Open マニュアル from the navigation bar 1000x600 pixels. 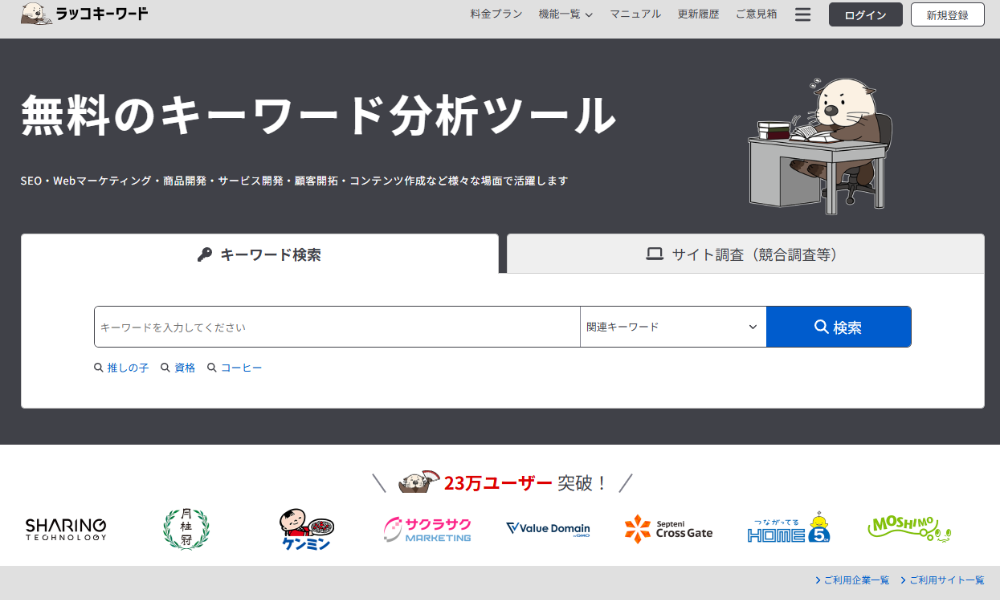tap(635, 14)
